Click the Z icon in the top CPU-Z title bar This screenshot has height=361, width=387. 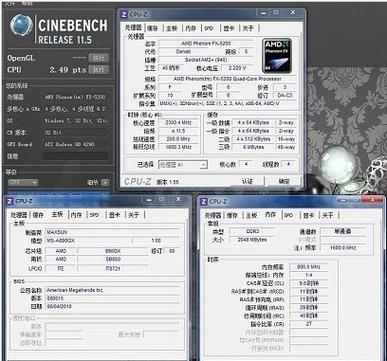pyautogui.click(x=124, y=15)
